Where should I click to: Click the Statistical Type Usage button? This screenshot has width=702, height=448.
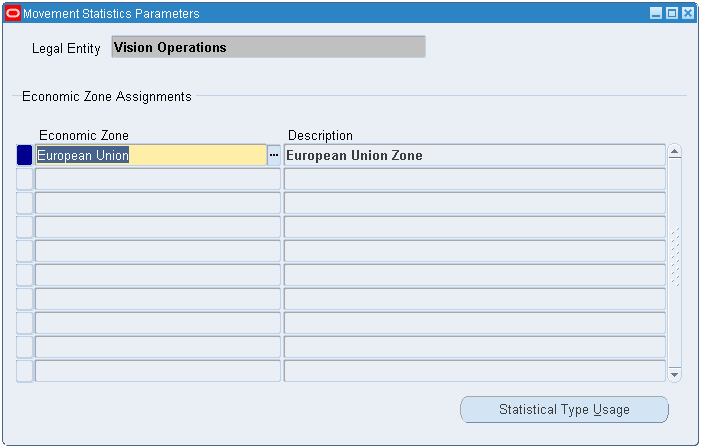click(x=564, y=409)
